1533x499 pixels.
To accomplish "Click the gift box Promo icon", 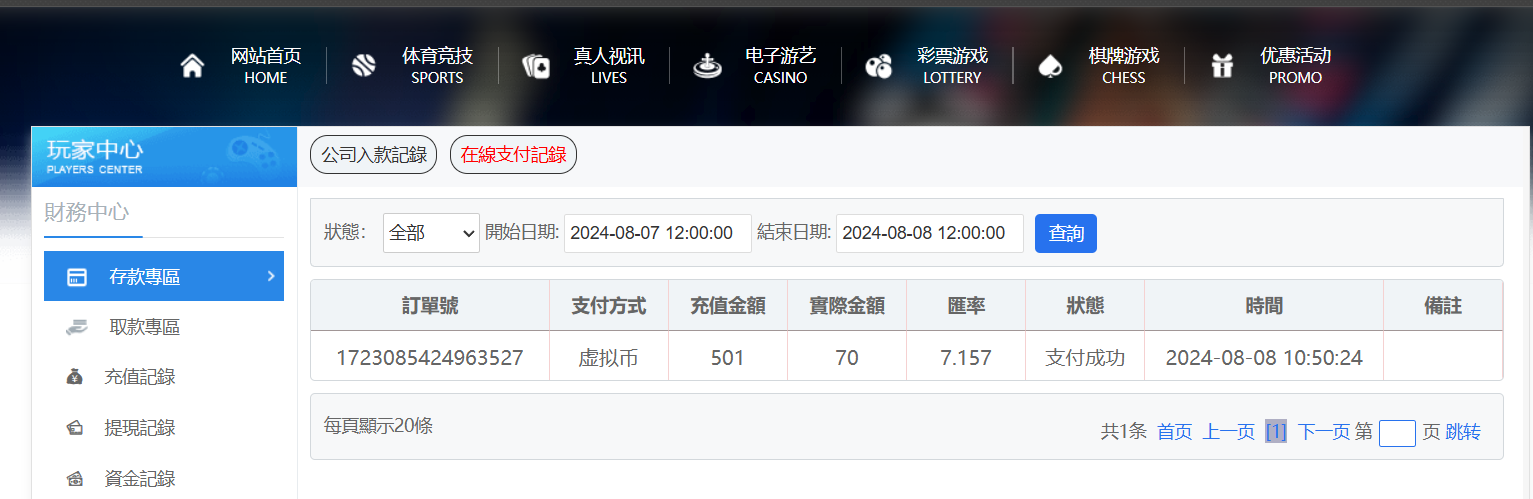I will coord(1221,66).
